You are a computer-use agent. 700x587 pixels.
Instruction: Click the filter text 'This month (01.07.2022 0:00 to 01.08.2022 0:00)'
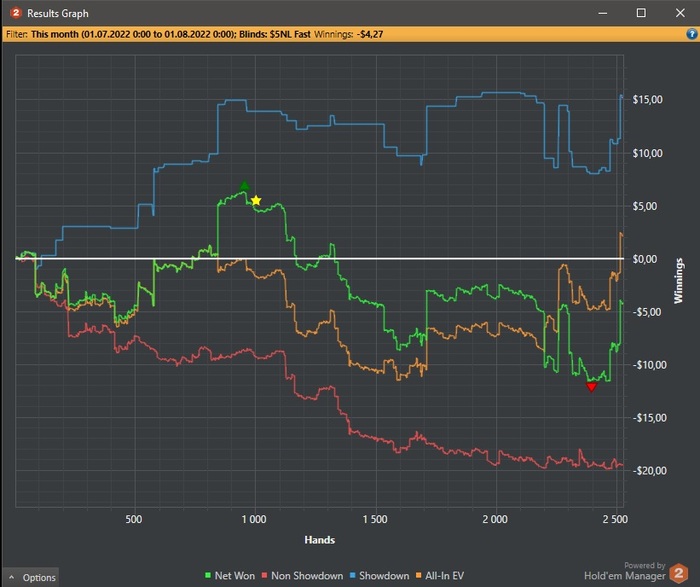point(133,34)
